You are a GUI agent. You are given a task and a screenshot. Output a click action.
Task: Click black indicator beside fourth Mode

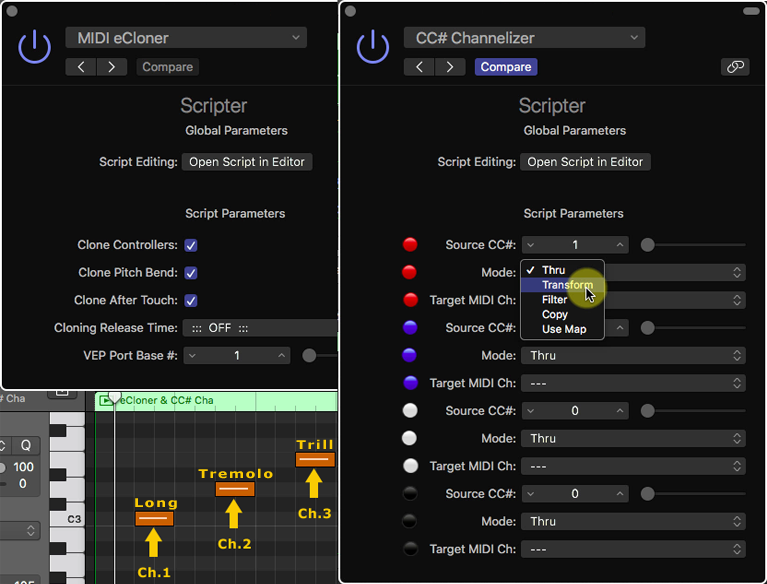pyautogui.click(x=409, y=521)
